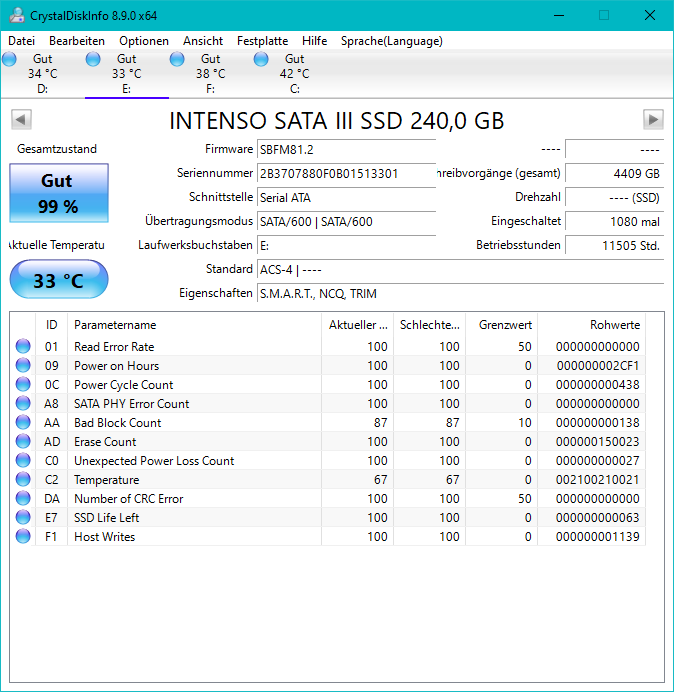Click the Schlechte column header
674x692 pixels.
429,325
